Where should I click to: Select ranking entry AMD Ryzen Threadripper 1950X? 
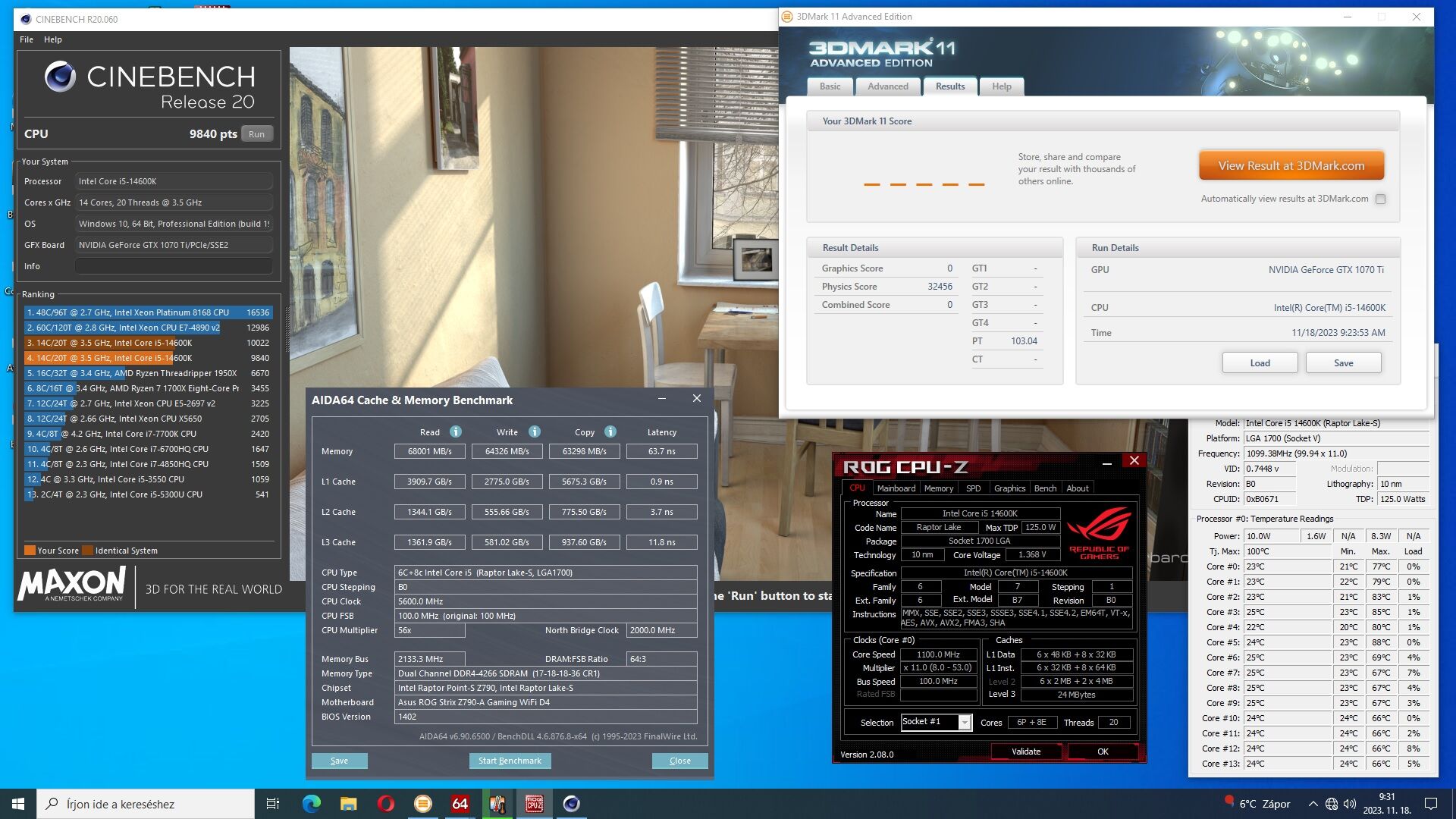pyautogui.click(x=148, y=373)
